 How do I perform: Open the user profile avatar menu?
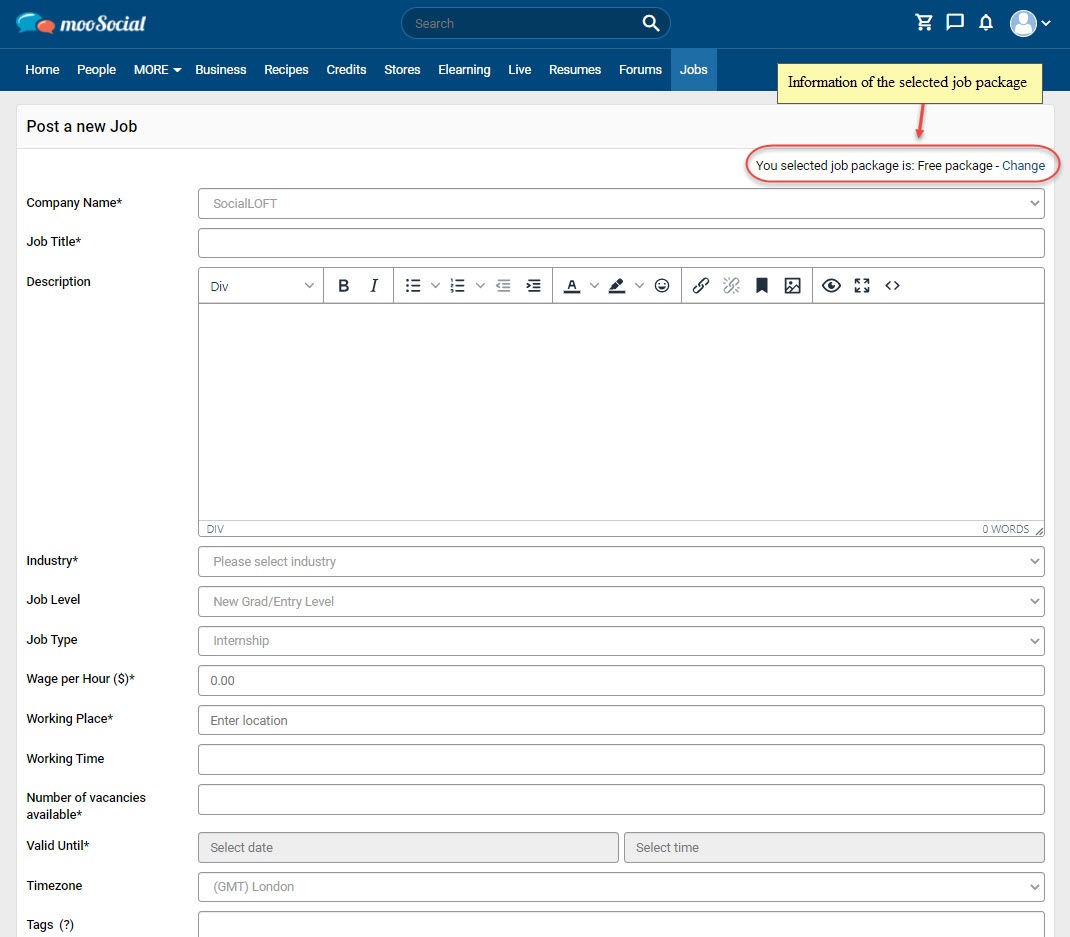1030,23
